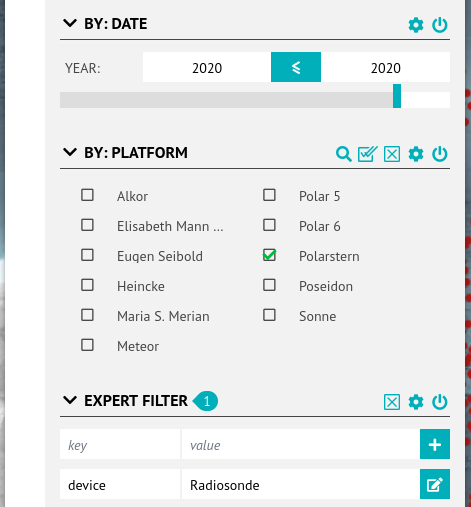The width and height of the screenshot is (471, 507).
Task: Check the Sonne platform checkbox
Action: click(269, 315)
